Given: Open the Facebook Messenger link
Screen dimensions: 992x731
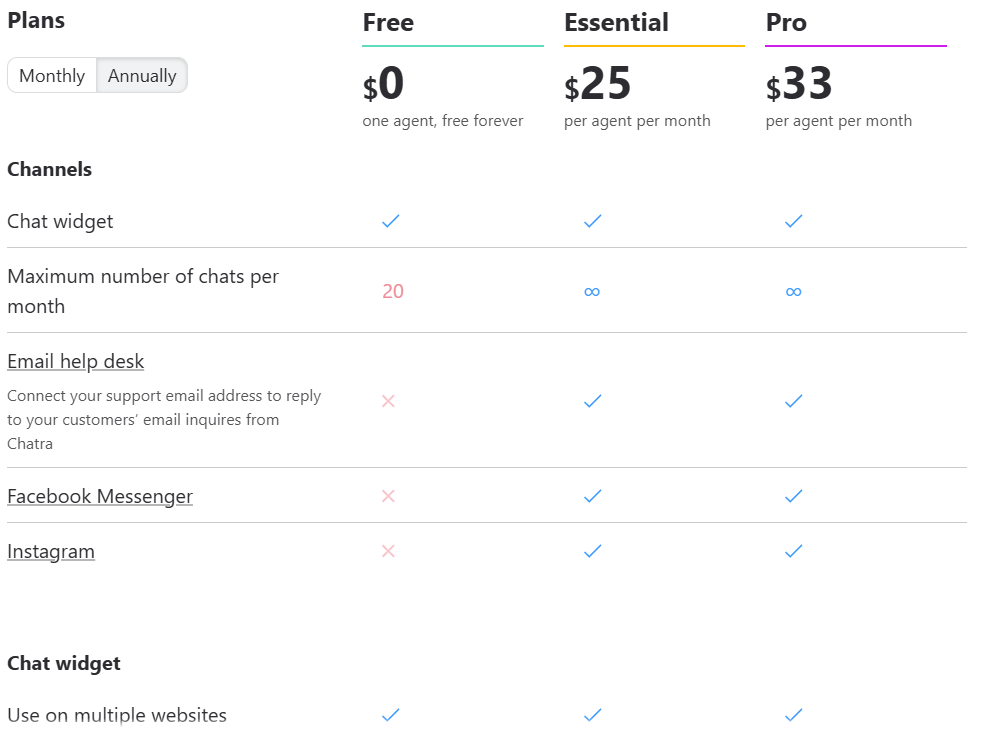Looking at the screenshot, I should 100,496.
